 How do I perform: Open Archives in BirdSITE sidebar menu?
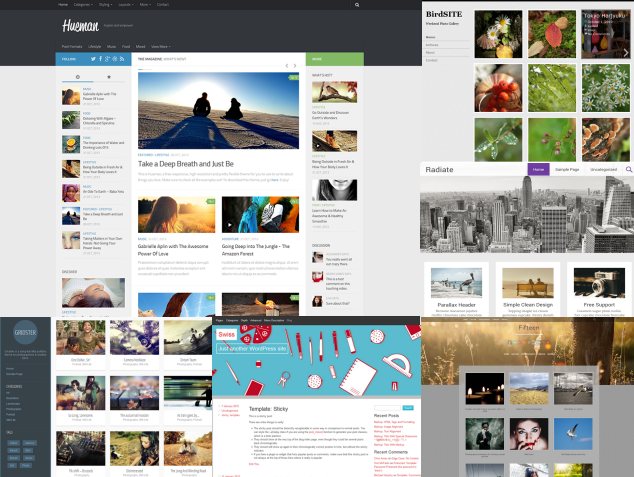click(432, 45)
